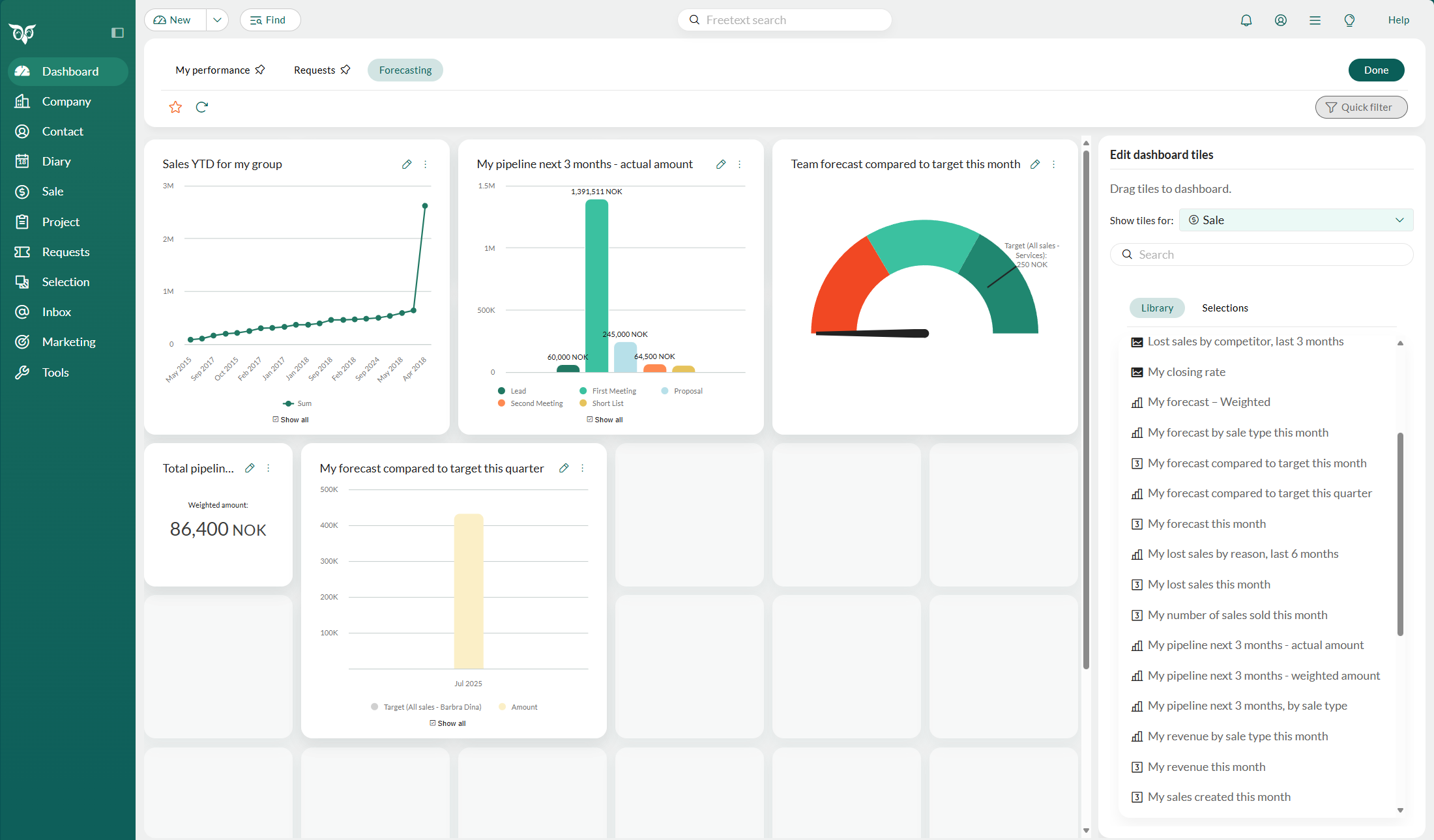Open the Quick filter control
The image size is (1434, 840).
[x=1361, y=107]
